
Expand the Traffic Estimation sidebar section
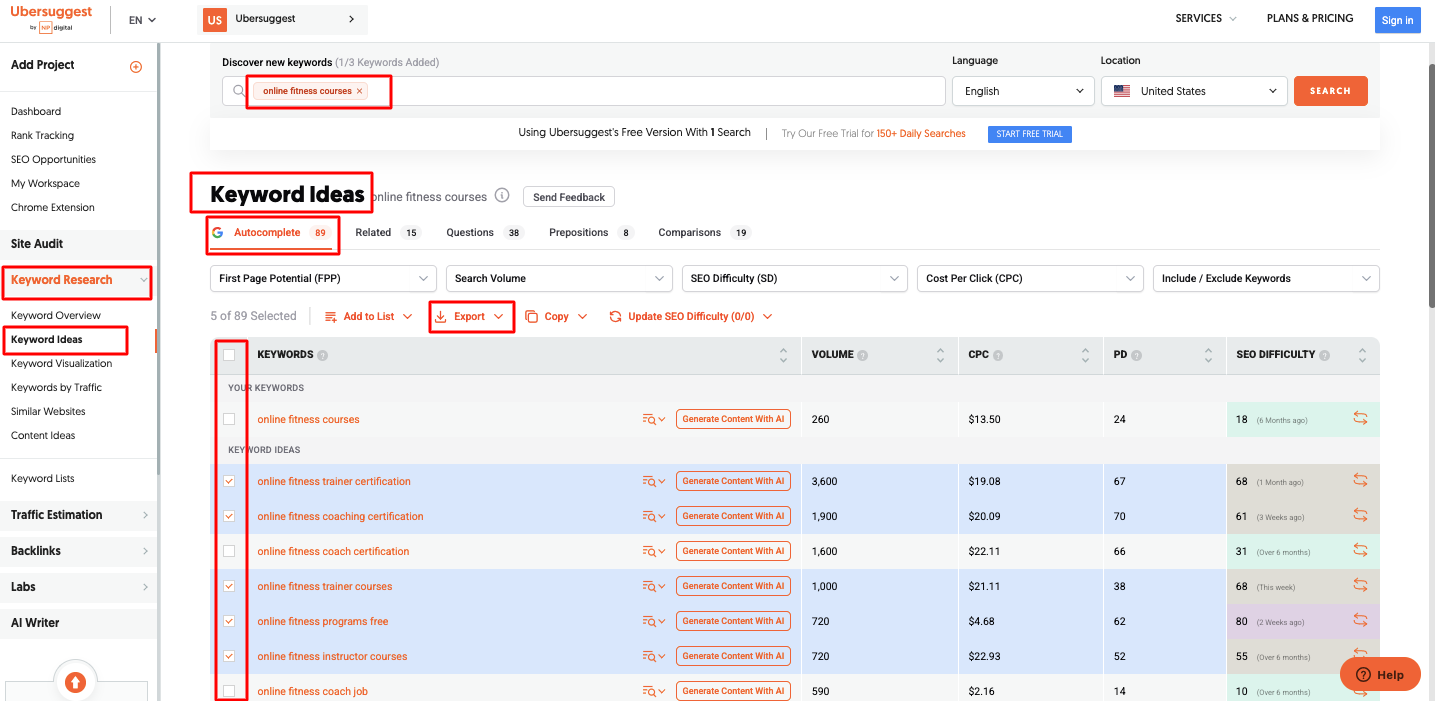(x=78, y=515)
